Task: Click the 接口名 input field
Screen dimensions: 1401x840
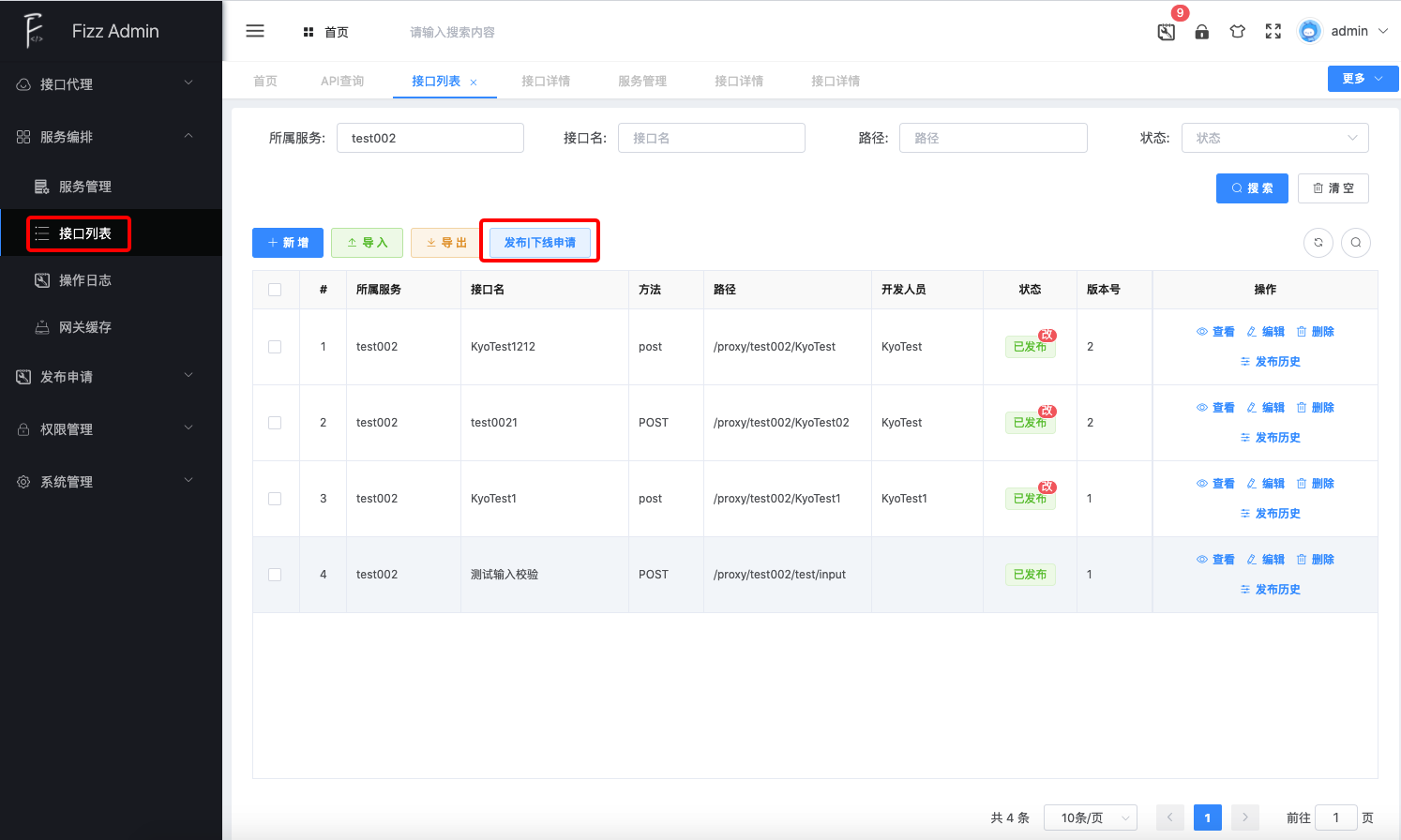Action: tap(711, 138)
